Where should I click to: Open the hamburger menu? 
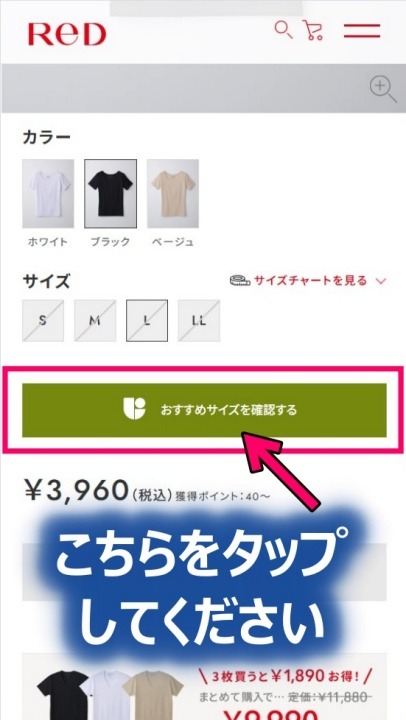pos(362,31)
